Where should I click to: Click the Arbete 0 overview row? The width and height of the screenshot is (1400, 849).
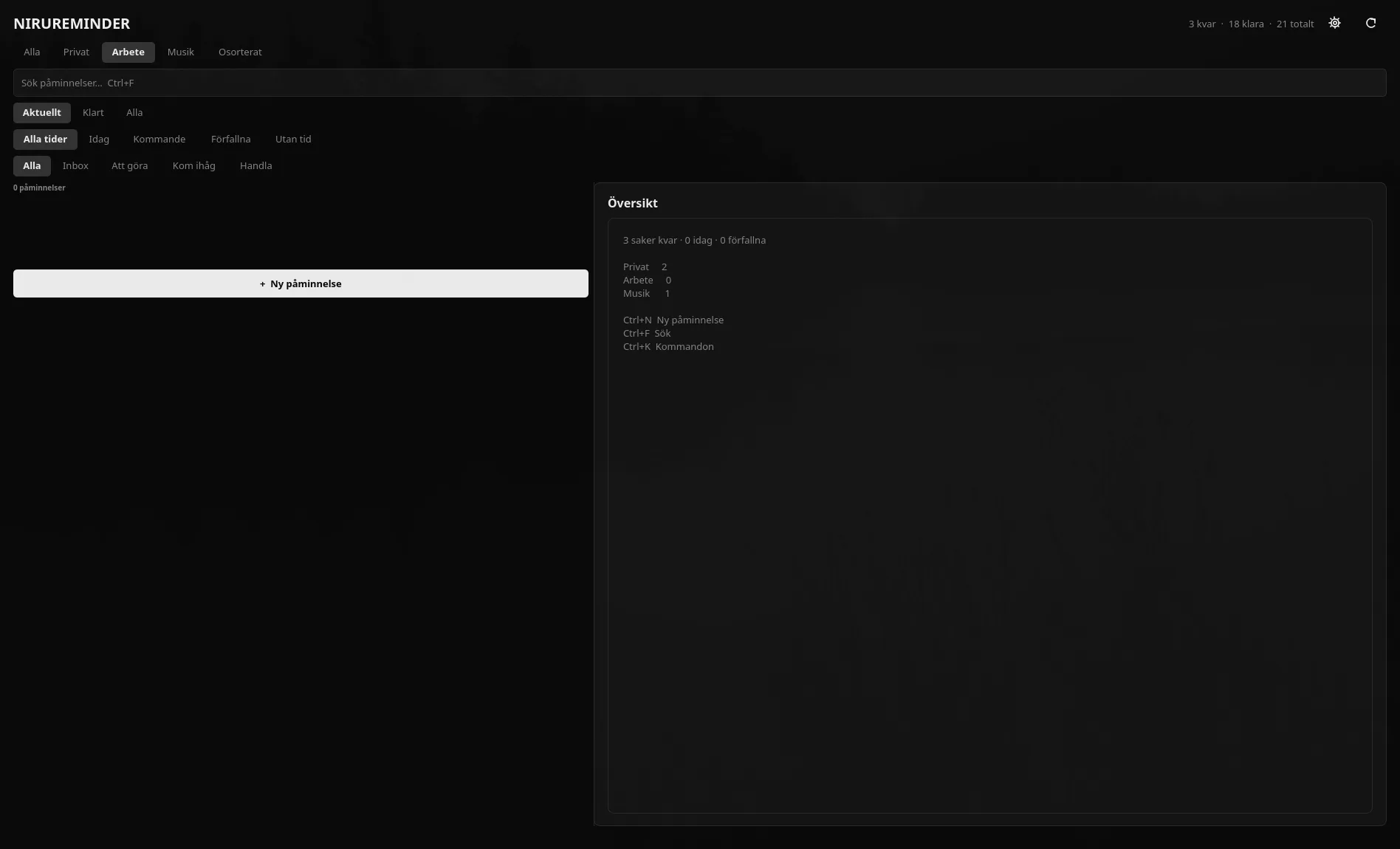point(648,281)
